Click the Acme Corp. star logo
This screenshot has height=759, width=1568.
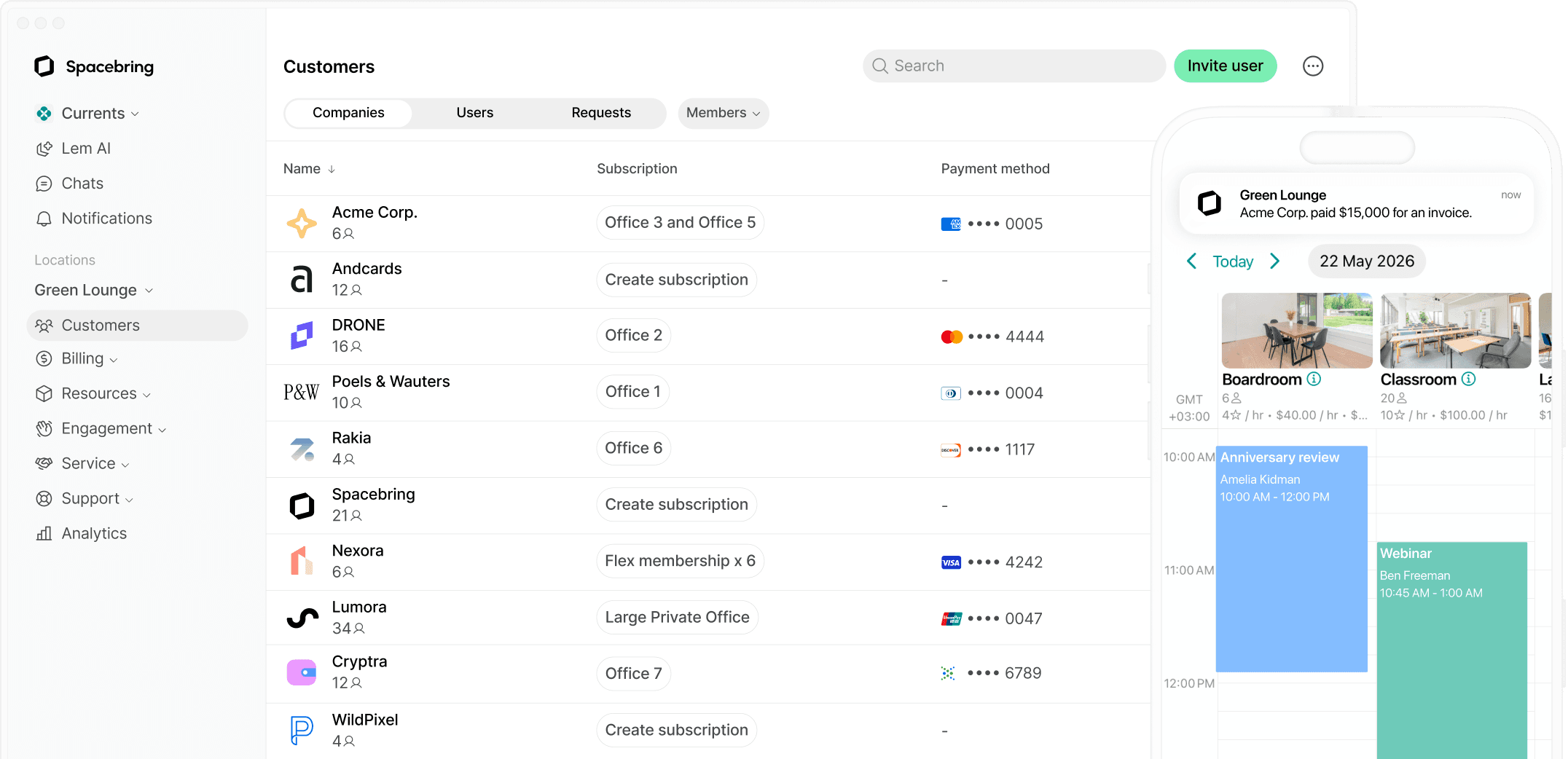tap(302, 224)
